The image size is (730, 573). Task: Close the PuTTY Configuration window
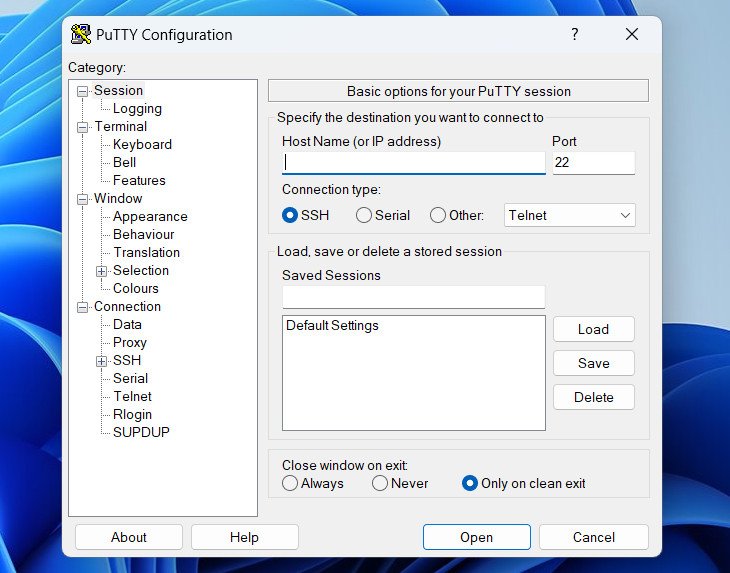(632, 34)
